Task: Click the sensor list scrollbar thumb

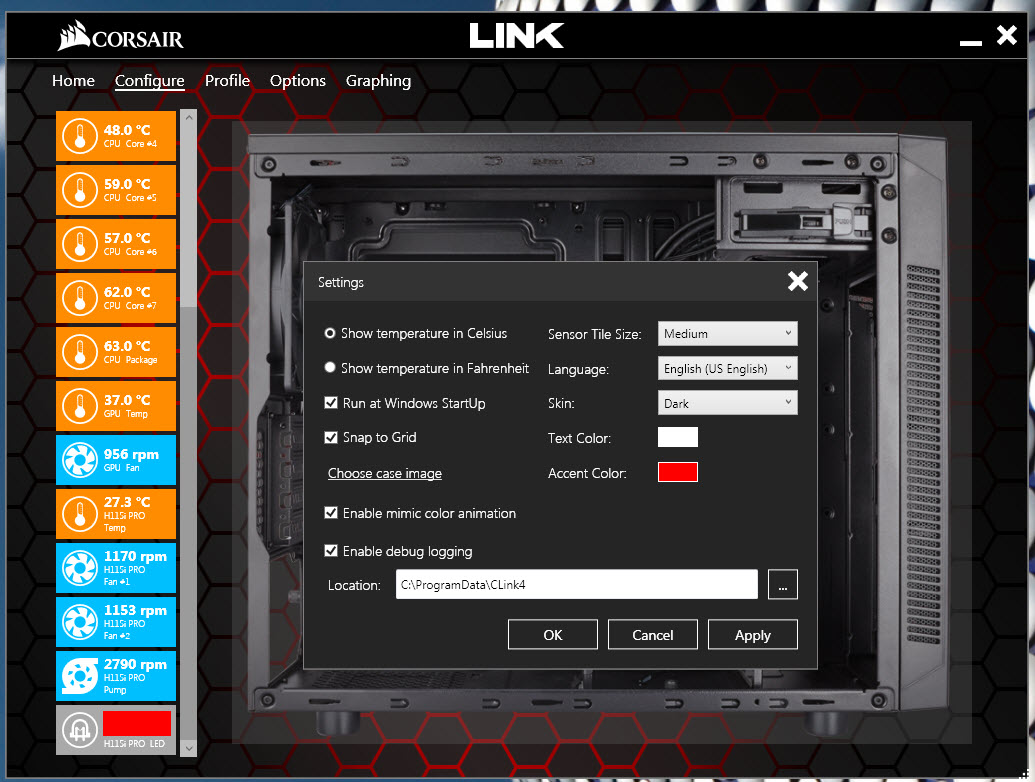Action: click(189, 216)
